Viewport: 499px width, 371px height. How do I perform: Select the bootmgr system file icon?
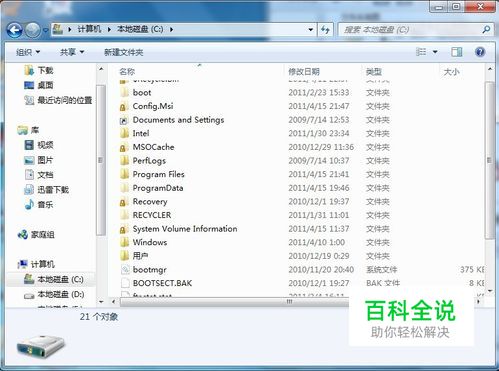click(125, 269)
